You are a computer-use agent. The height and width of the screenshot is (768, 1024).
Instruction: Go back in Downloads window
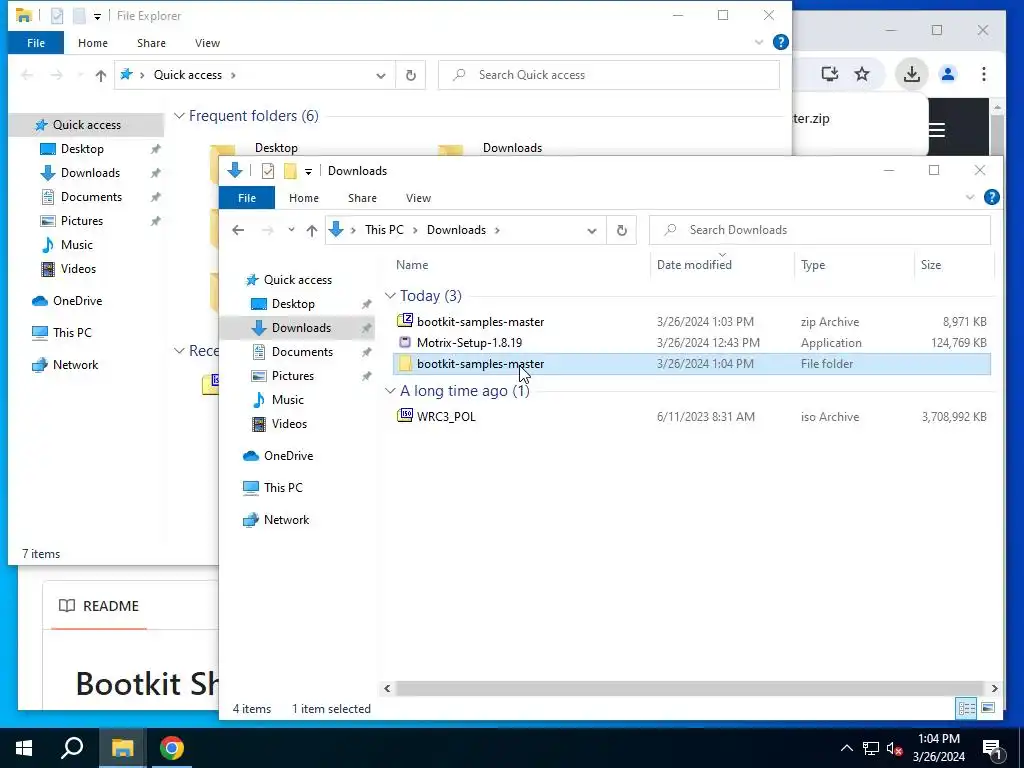tap(238, 230)
